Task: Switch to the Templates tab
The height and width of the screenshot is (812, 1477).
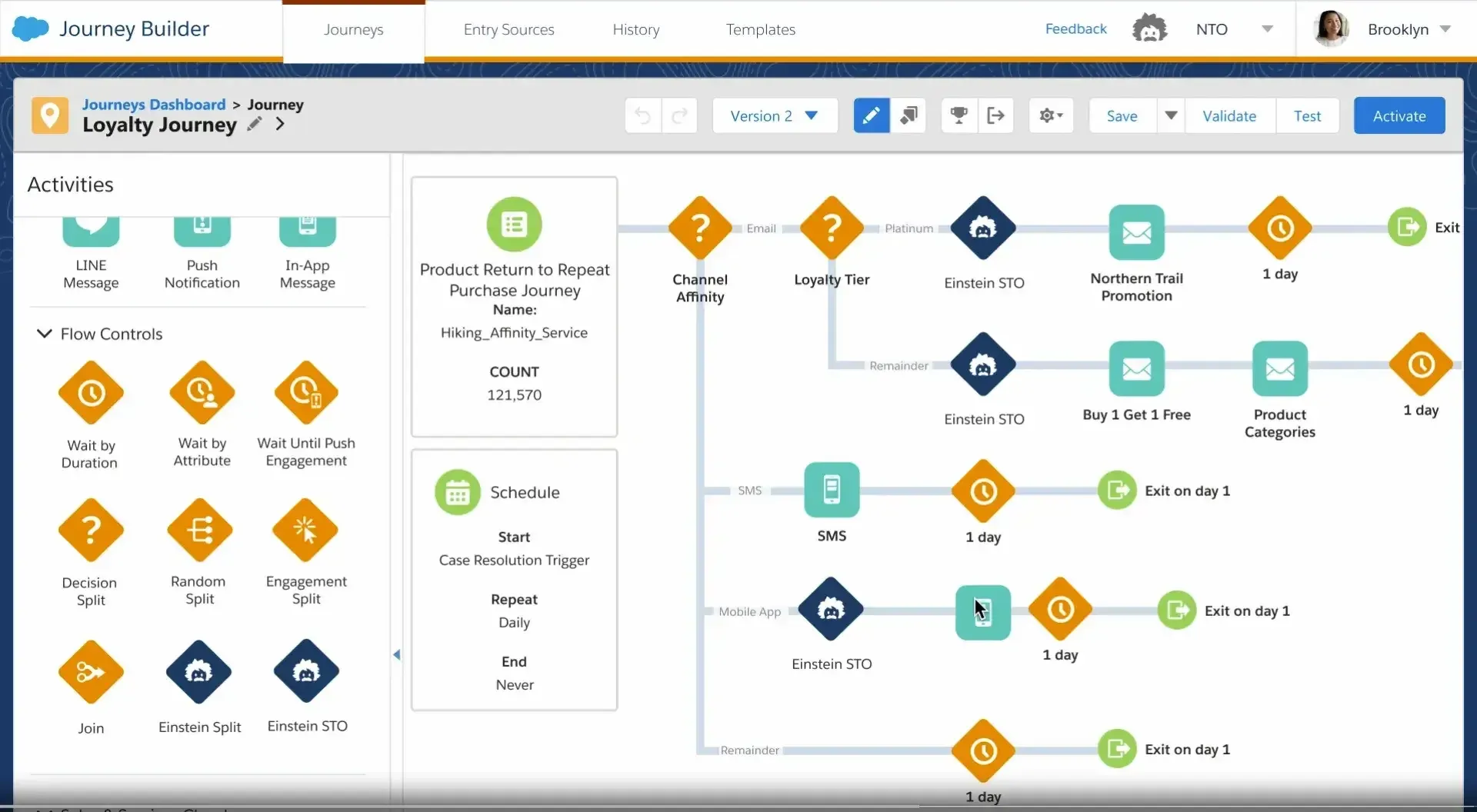Action: coord(761,29)
